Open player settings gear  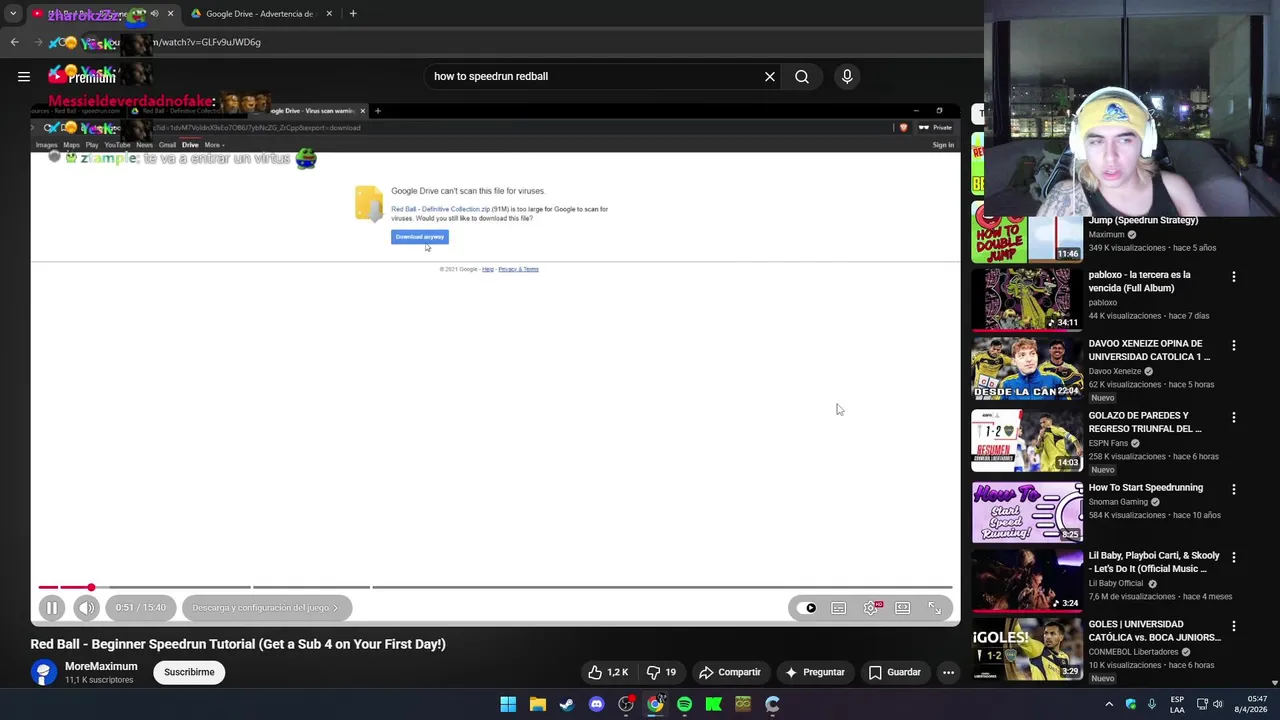pos(871,608)
